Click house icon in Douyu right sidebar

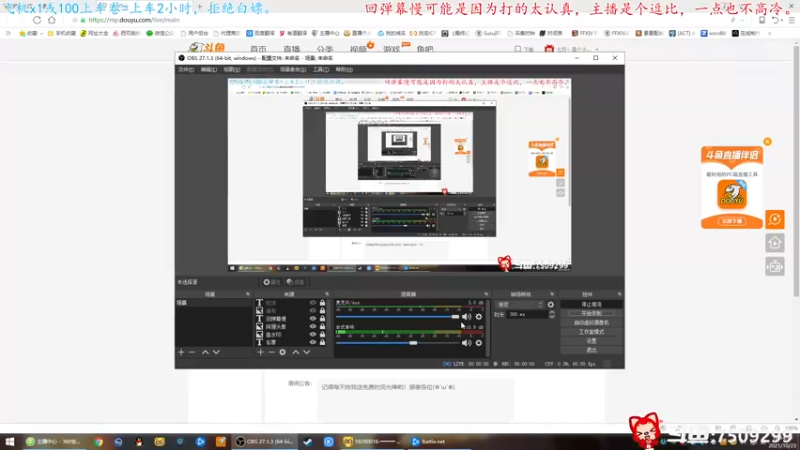point(774,243)
